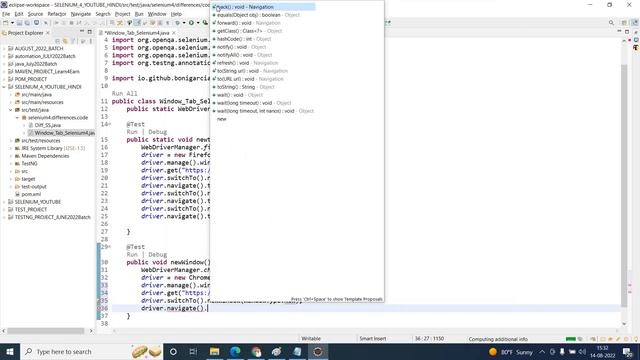
Task: Click the Save toolbar icon
Action: click(x=19, y=23)
